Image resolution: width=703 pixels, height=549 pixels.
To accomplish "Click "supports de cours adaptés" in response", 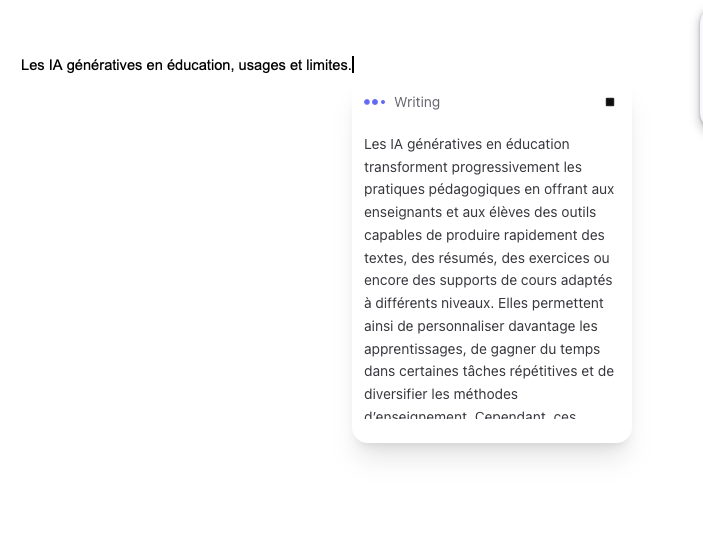I will pyautogui.click(x=528, y=280).
